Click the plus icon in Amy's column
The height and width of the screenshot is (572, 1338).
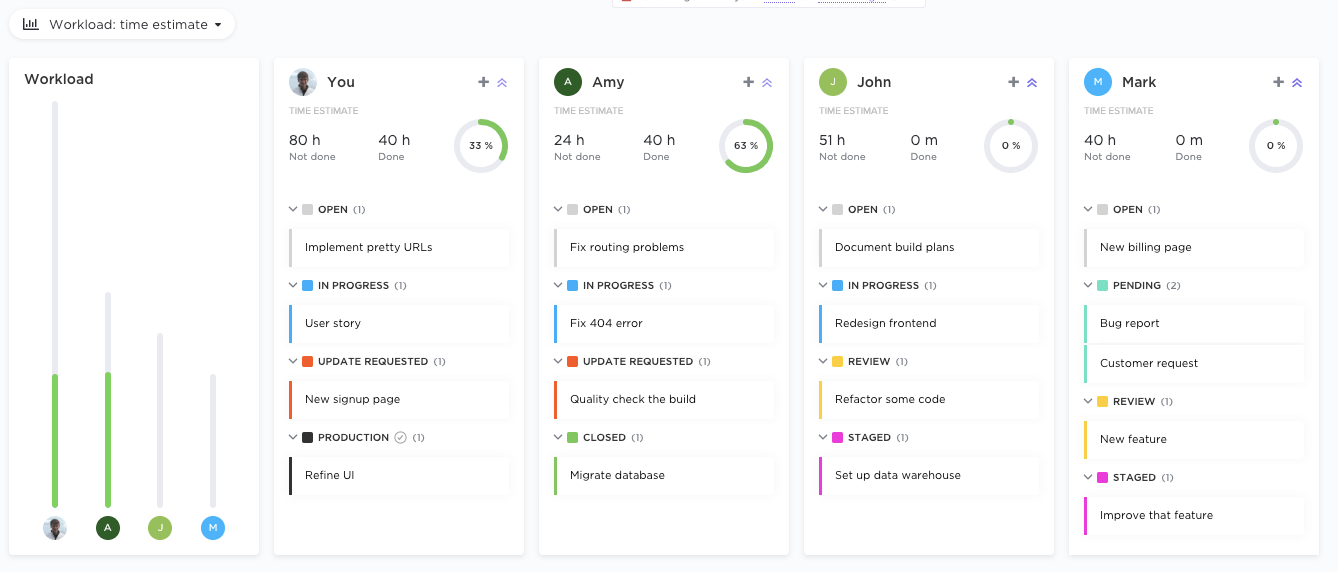(x=748, y=82)
